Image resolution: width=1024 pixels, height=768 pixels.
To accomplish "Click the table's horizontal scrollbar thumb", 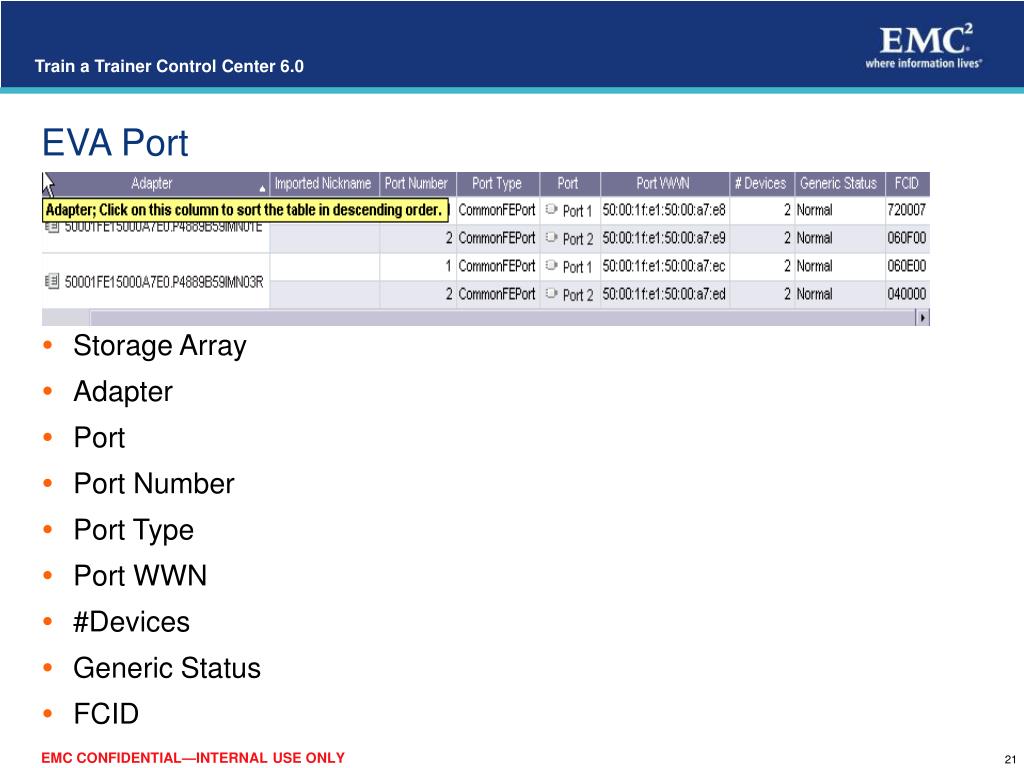I will coord(503,318).
